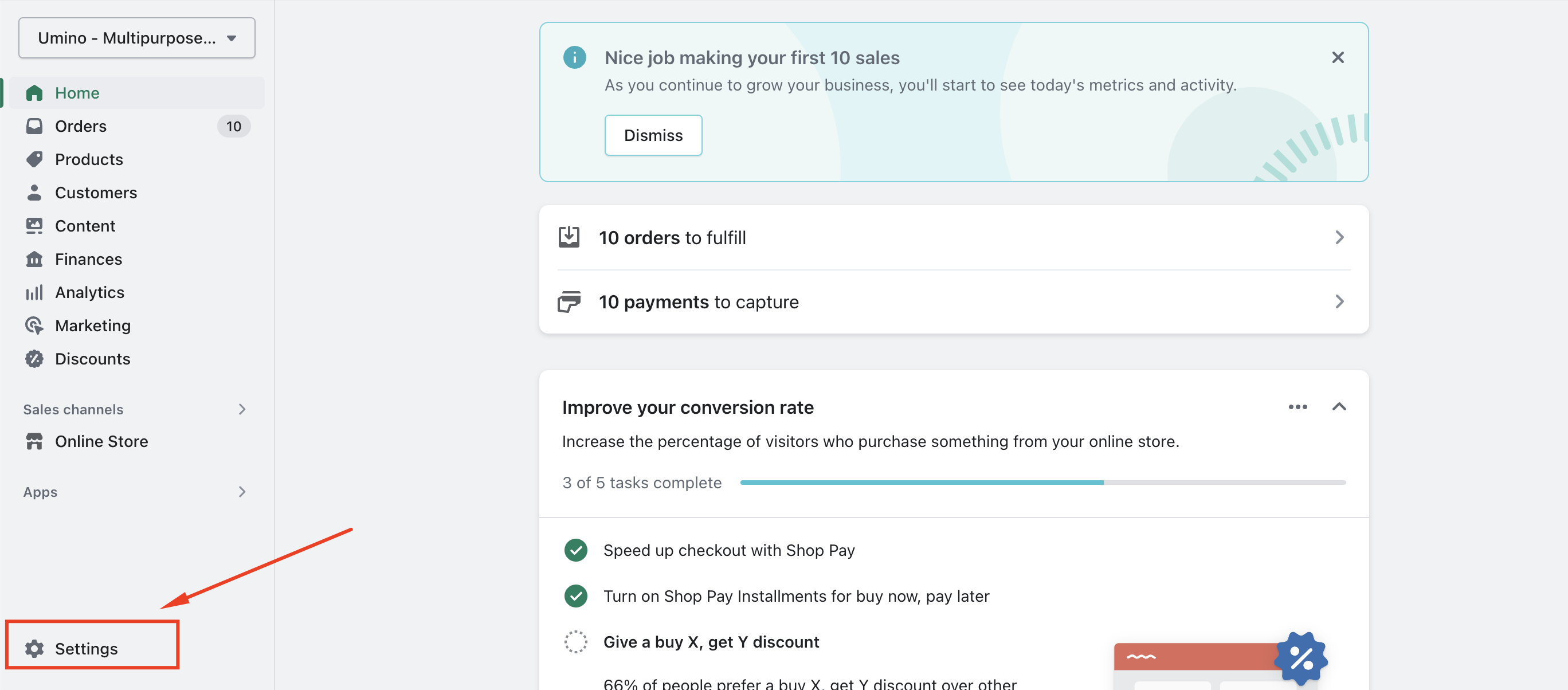
Task: Click the tasks complete progress bar
Action: [1042, 483]
